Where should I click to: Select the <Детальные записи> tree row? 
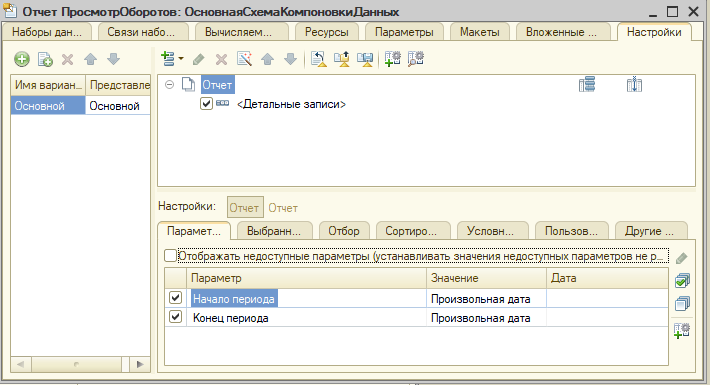click(x=291, y=104)
